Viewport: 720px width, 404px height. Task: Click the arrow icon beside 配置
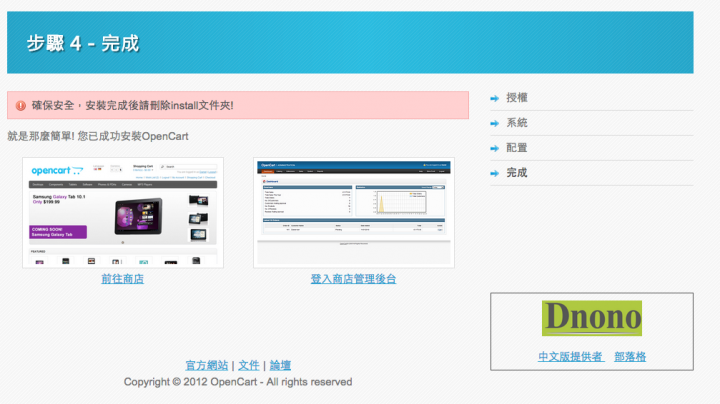495,148
